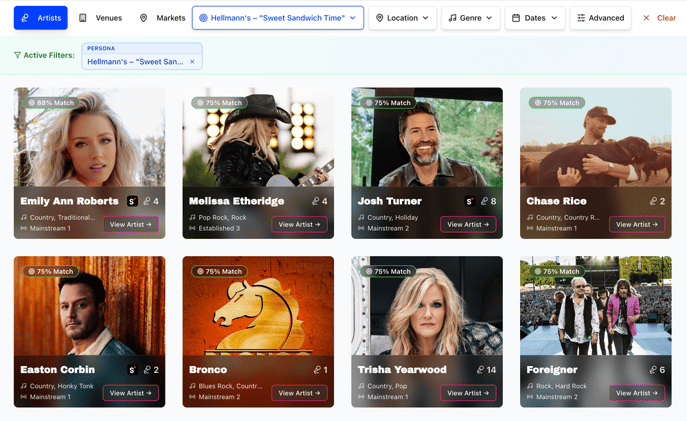Click the 75% Match badge on Melissa Etheridge
Image resolution: width=687 pixels, height=421 pixels.
coord(220,103)
